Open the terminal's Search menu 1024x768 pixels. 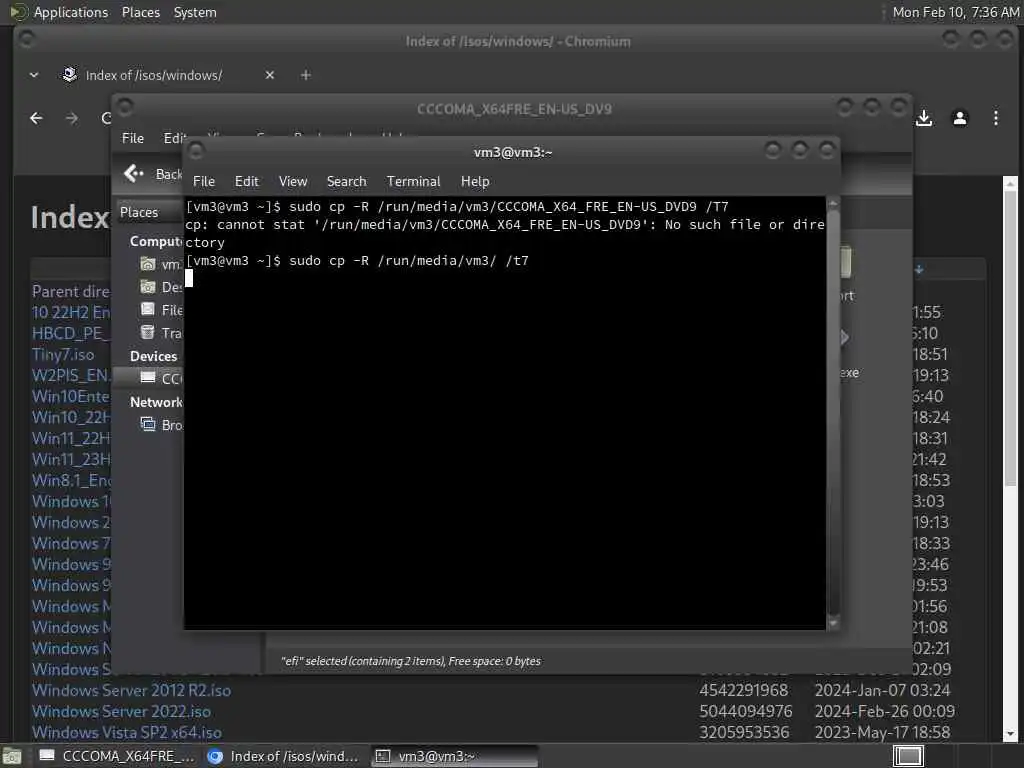pos(346,182)
